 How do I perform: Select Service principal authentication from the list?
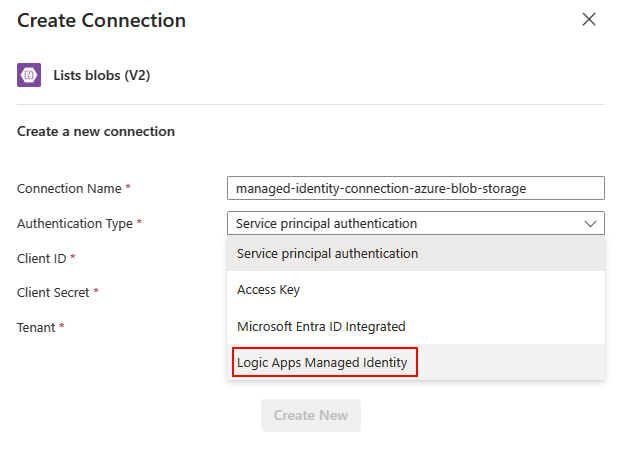click(x=327, y=254)
